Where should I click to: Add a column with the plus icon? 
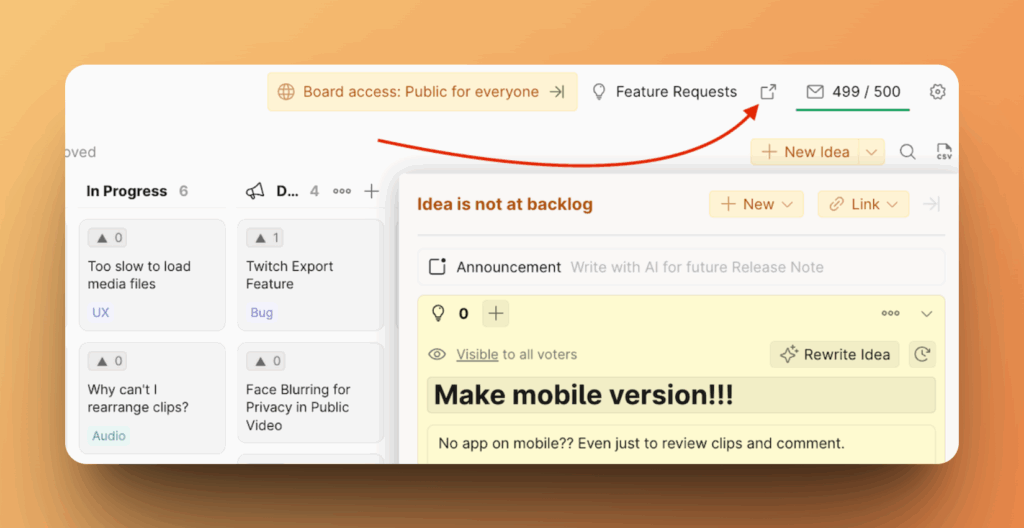[371, 191]
